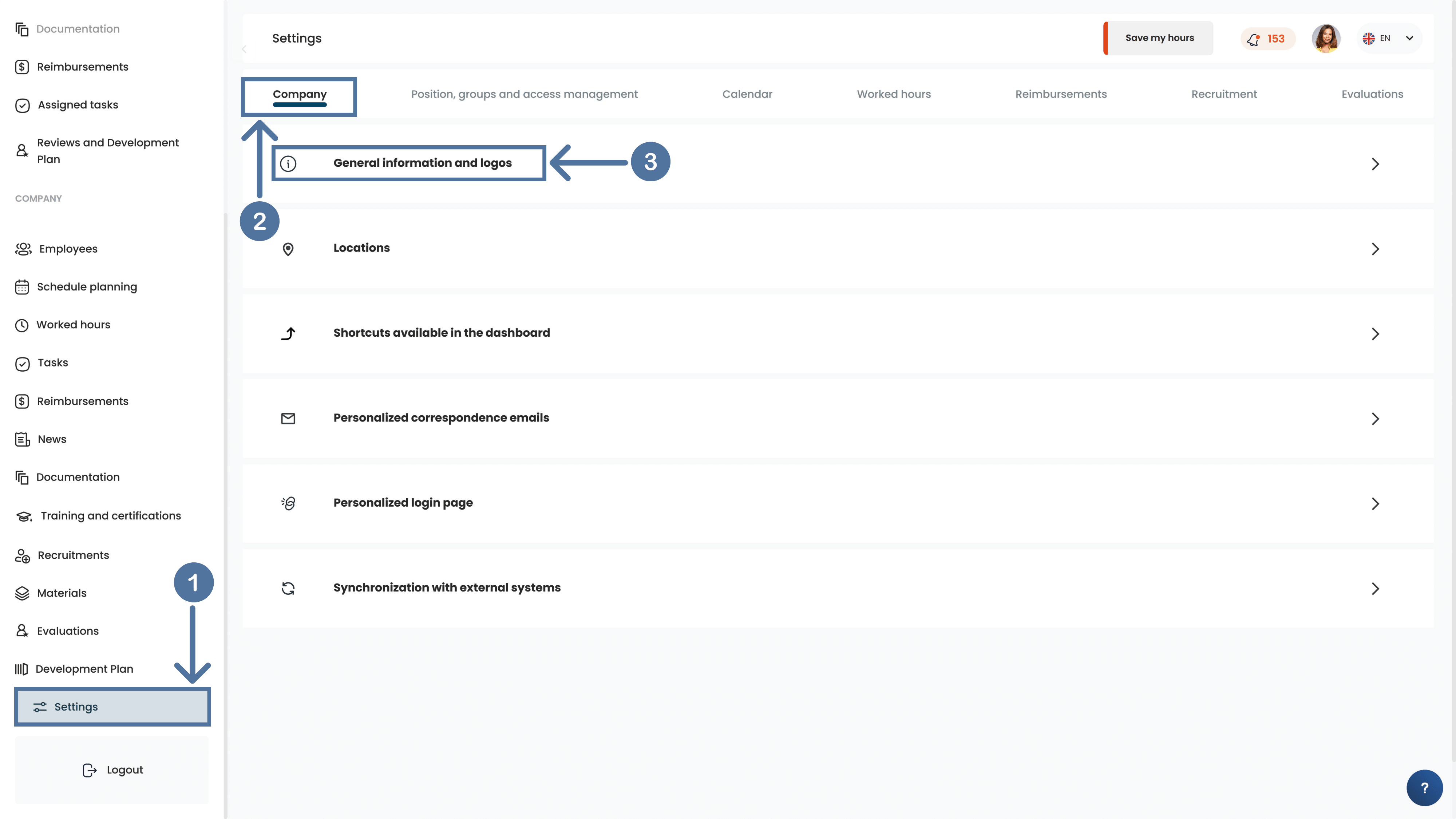Click the Settings sliders icon
Viewport: 1456px width, 819px height.
tap(40, 707)
